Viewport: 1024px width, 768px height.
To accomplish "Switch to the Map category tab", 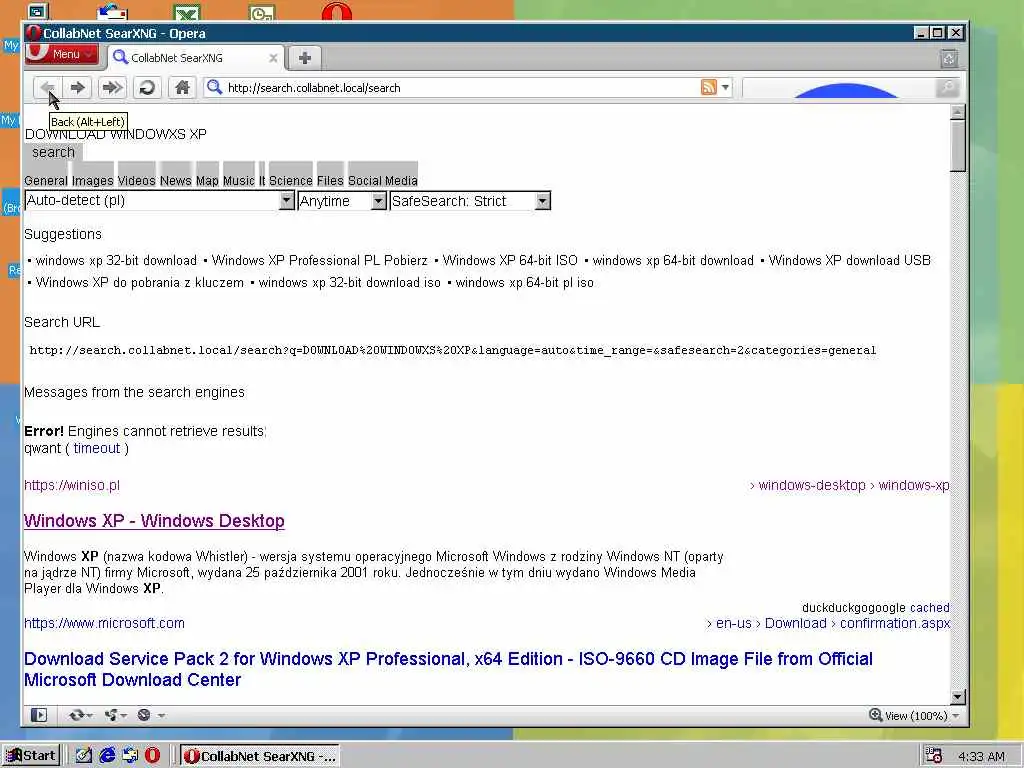I will pyautogui.click(x=207, y=180).
